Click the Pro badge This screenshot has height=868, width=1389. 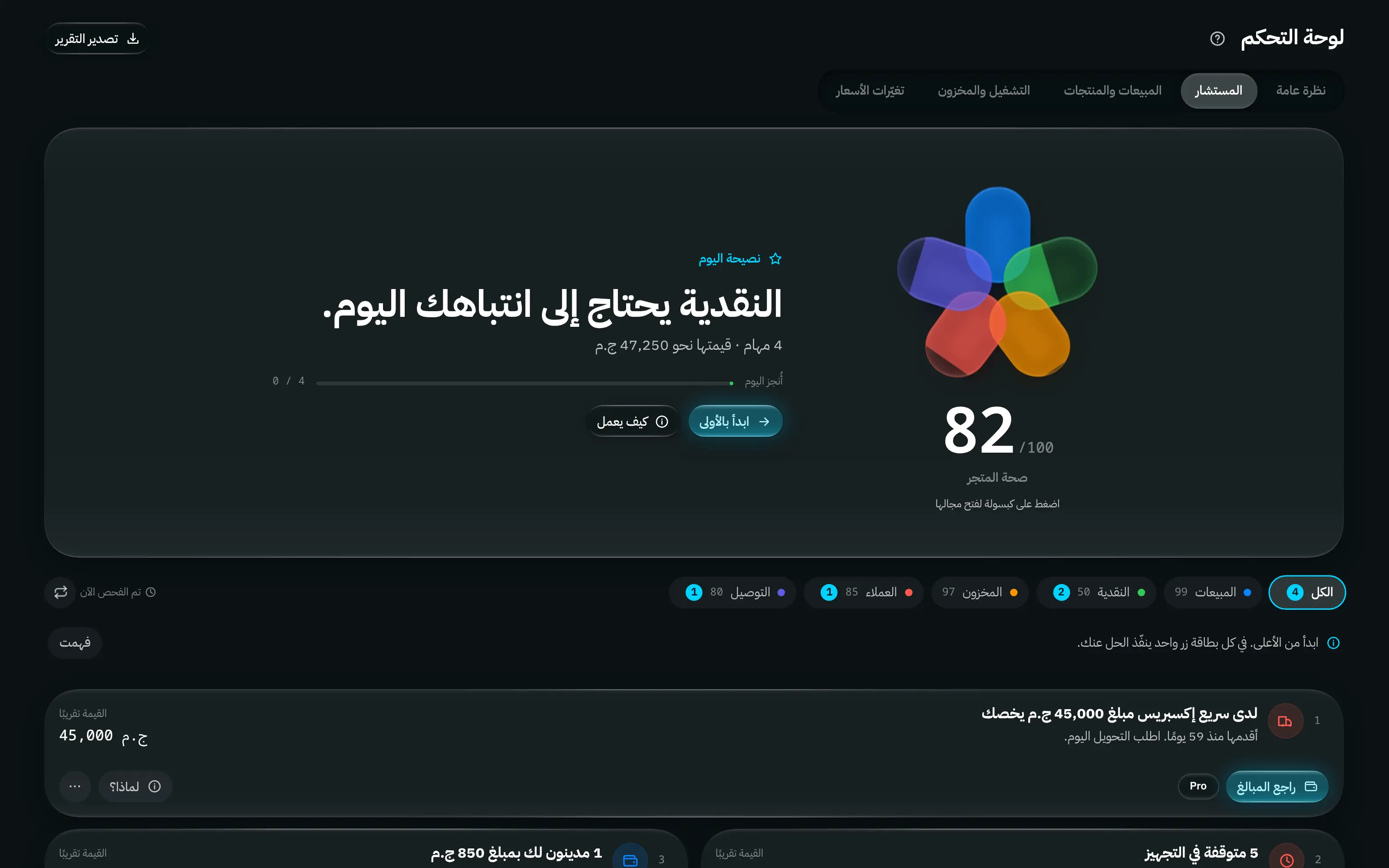click(1198, 786)
